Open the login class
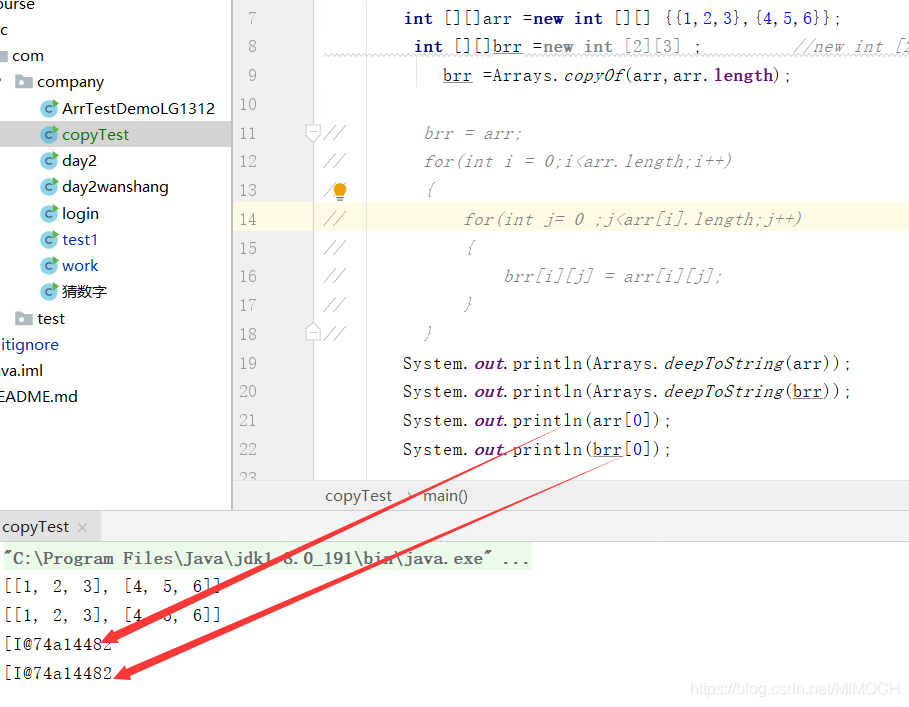The image size is (909, 707). [x=80, y=213]
